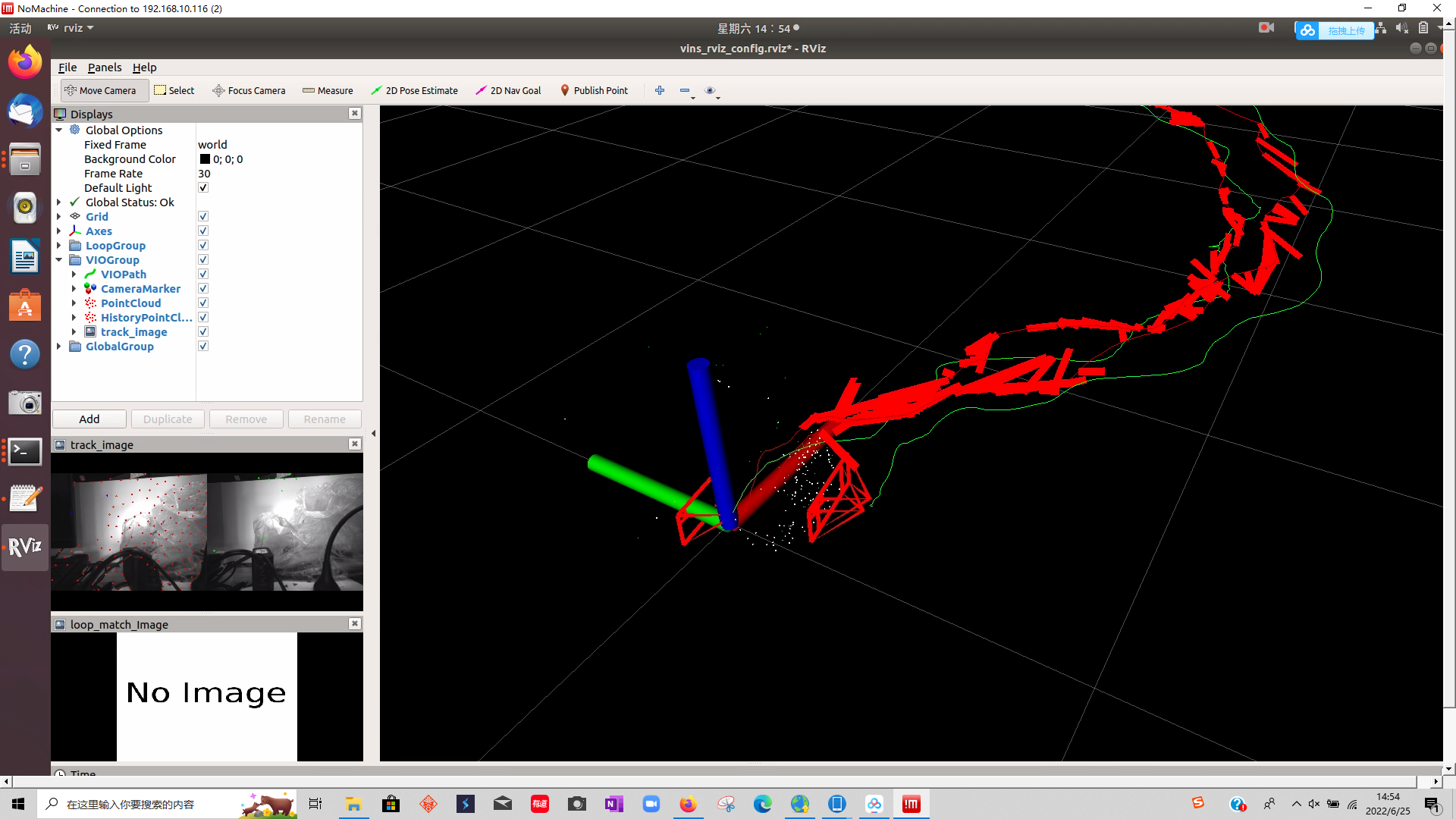
Task: Click the minus remove-tool icon in toolbar
Action: click(x=685, y=90)
